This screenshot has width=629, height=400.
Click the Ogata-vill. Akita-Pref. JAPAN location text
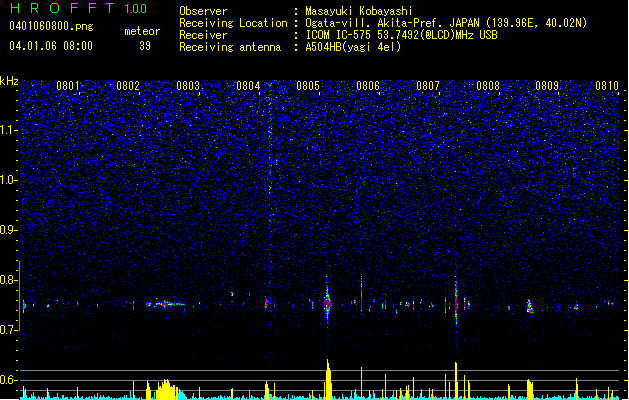pos(446,23)
